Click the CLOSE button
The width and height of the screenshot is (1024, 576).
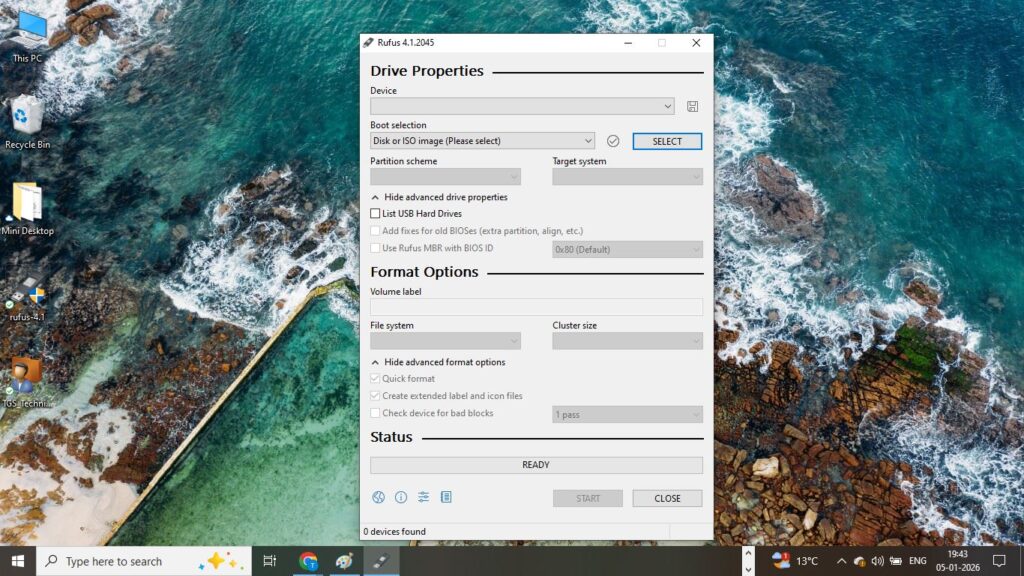tap(667, 498)
